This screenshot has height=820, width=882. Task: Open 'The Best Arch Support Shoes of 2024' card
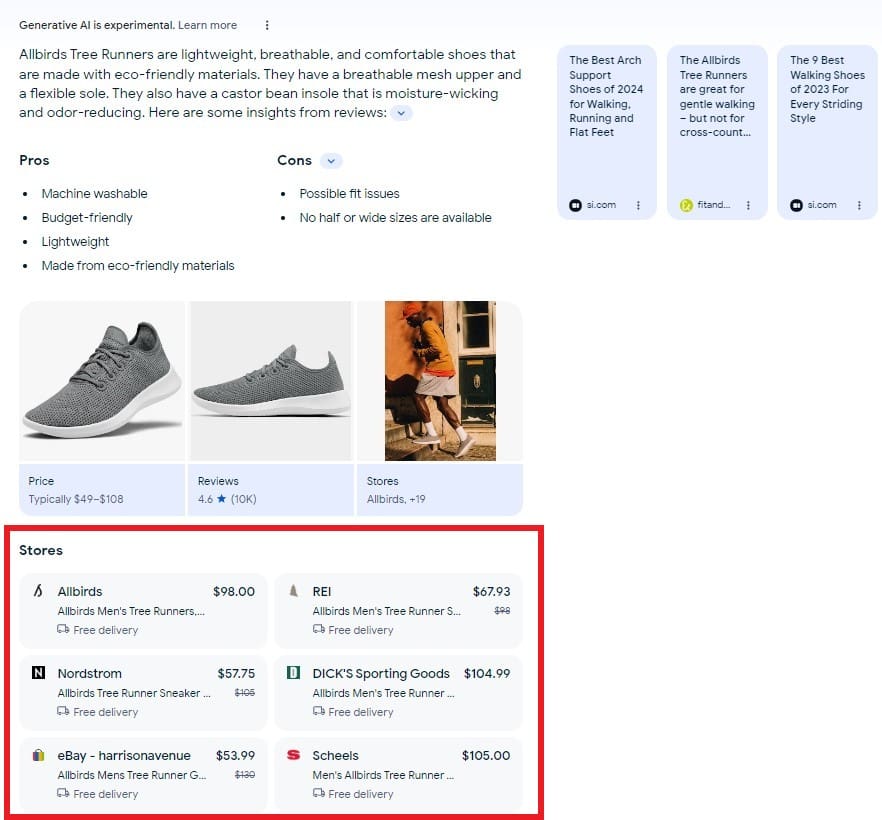[607, 132]
